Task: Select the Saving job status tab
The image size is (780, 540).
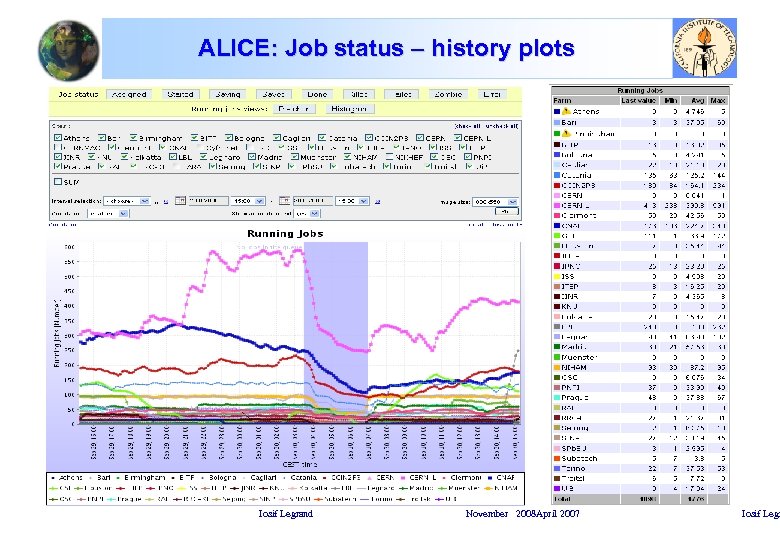Action: coord(228,94)
